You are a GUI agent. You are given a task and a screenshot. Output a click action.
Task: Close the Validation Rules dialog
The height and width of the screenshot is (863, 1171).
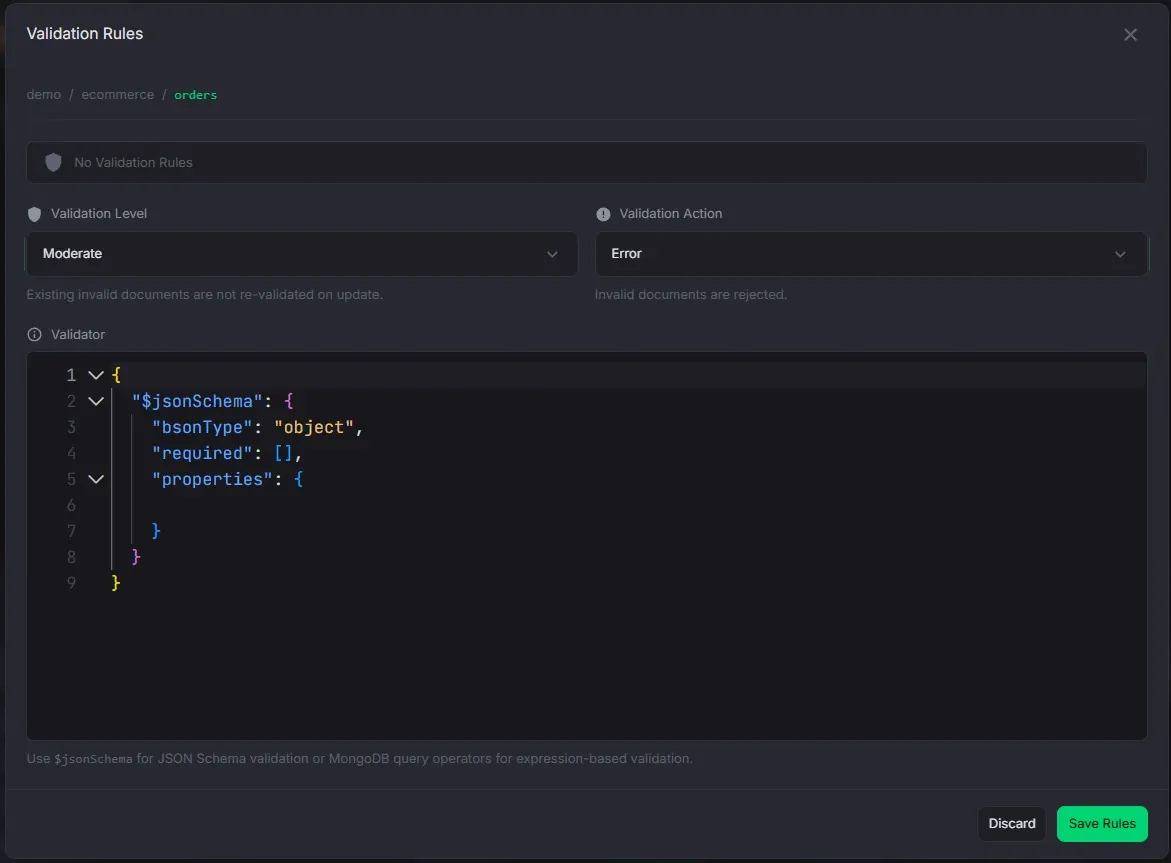[1130, 35]
